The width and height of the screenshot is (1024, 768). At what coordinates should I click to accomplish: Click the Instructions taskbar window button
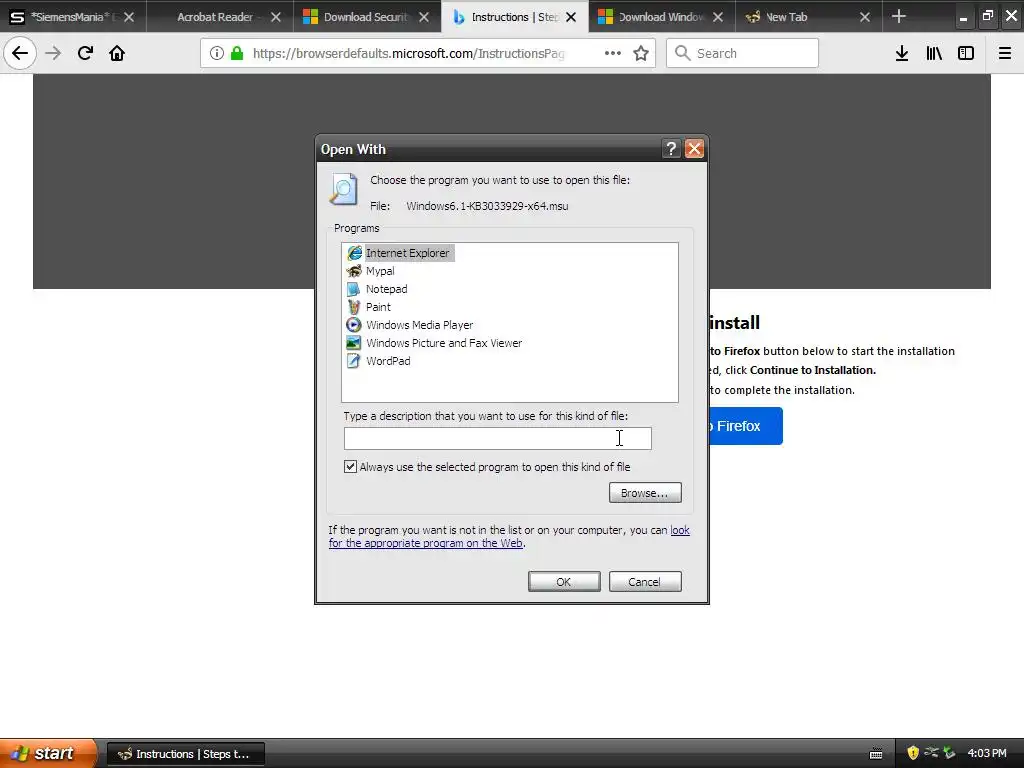(186, 754)
